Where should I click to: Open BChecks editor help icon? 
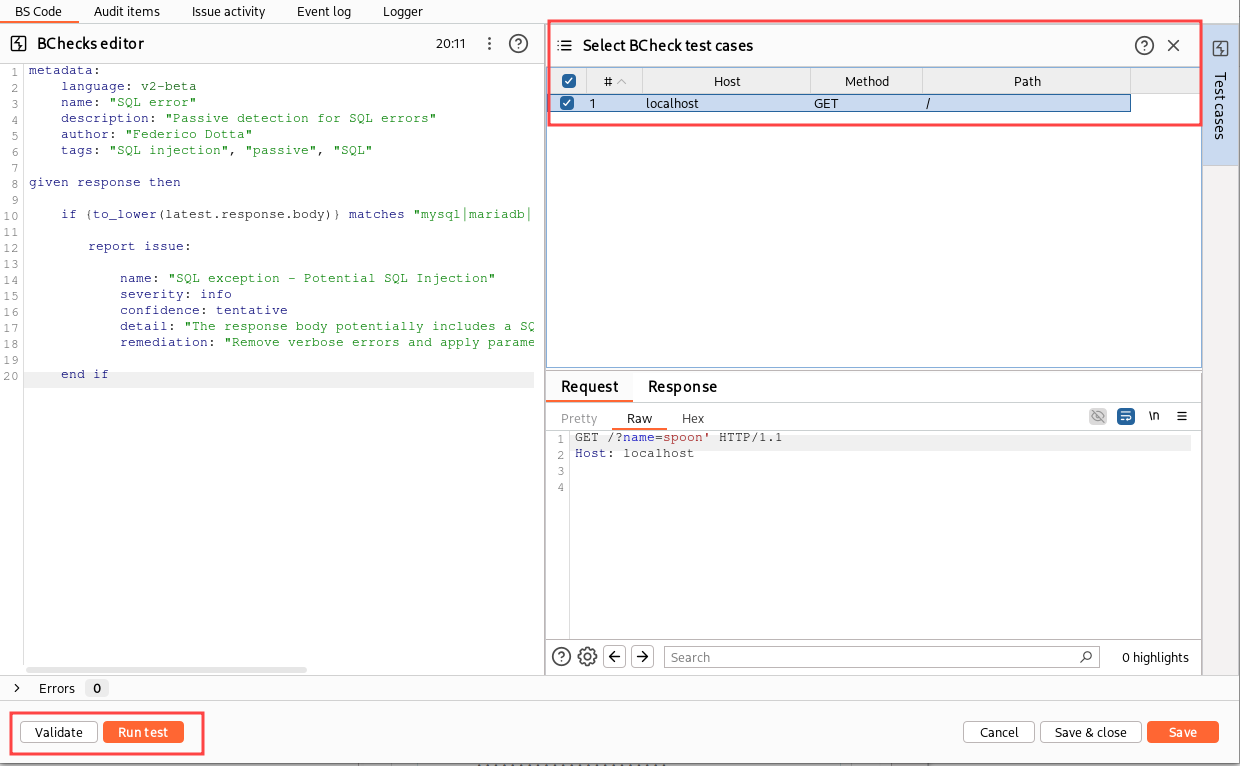518,44
